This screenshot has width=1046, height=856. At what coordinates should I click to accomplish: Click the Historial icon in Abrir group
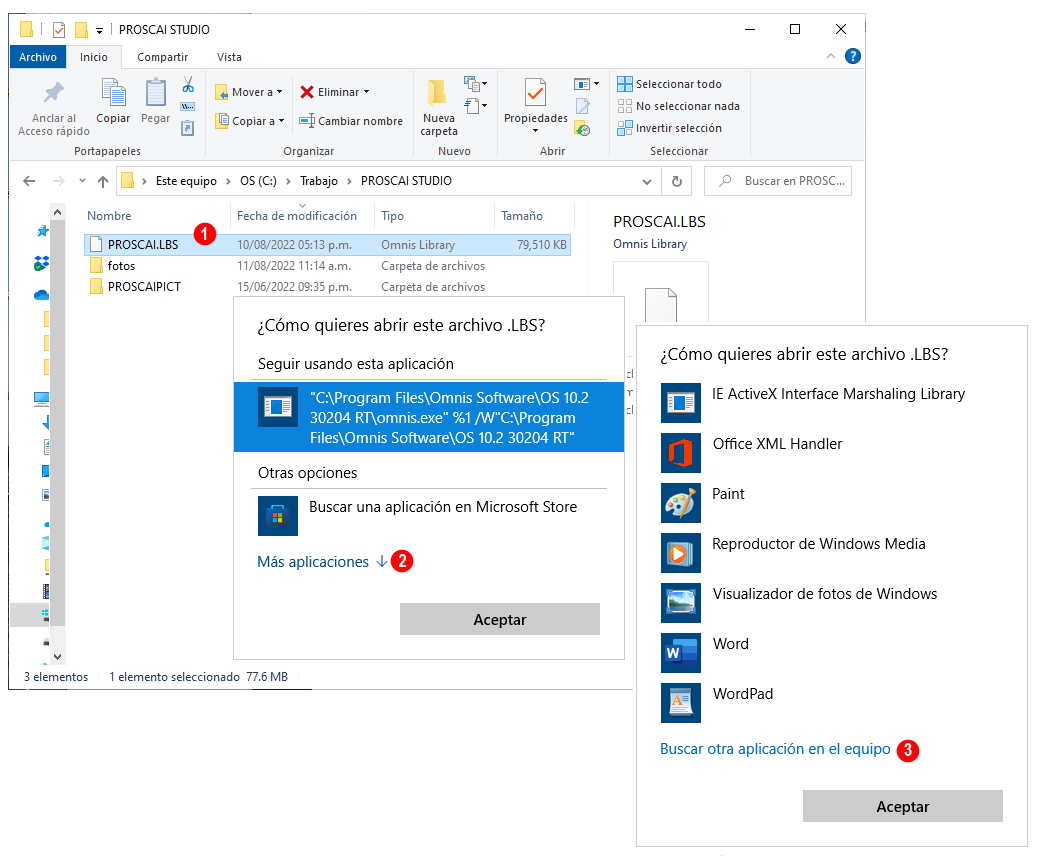click(x=582, y=128)
